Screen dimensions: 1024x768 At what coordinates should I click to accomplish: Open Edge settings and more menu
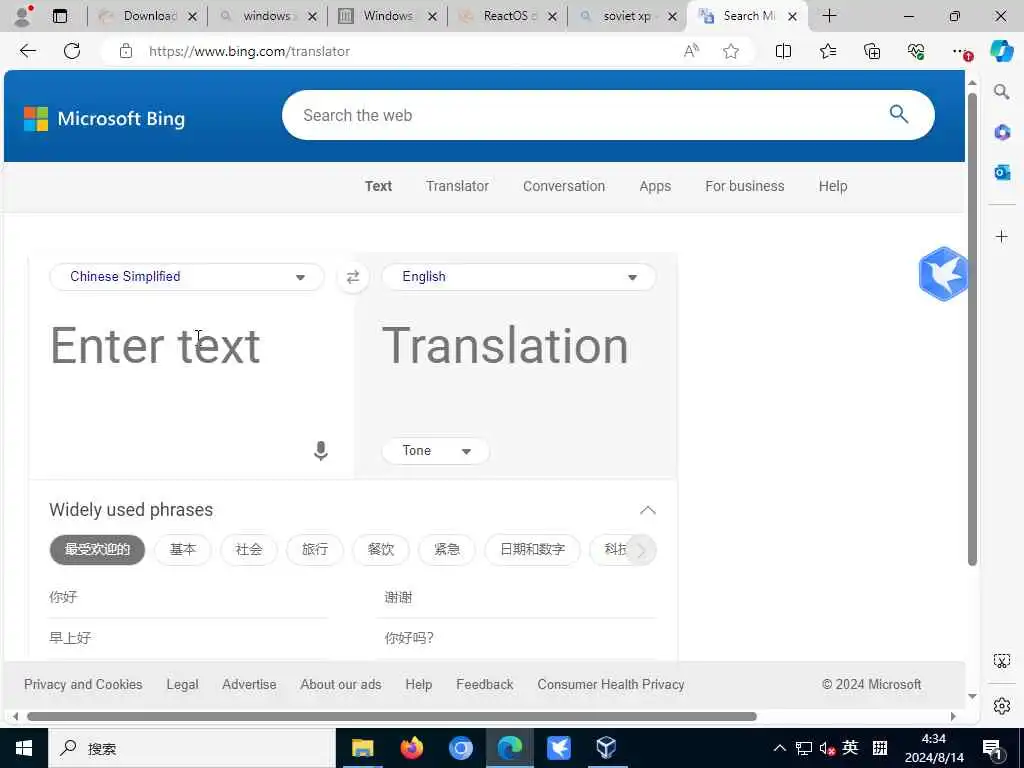click(x=960, y=51)
